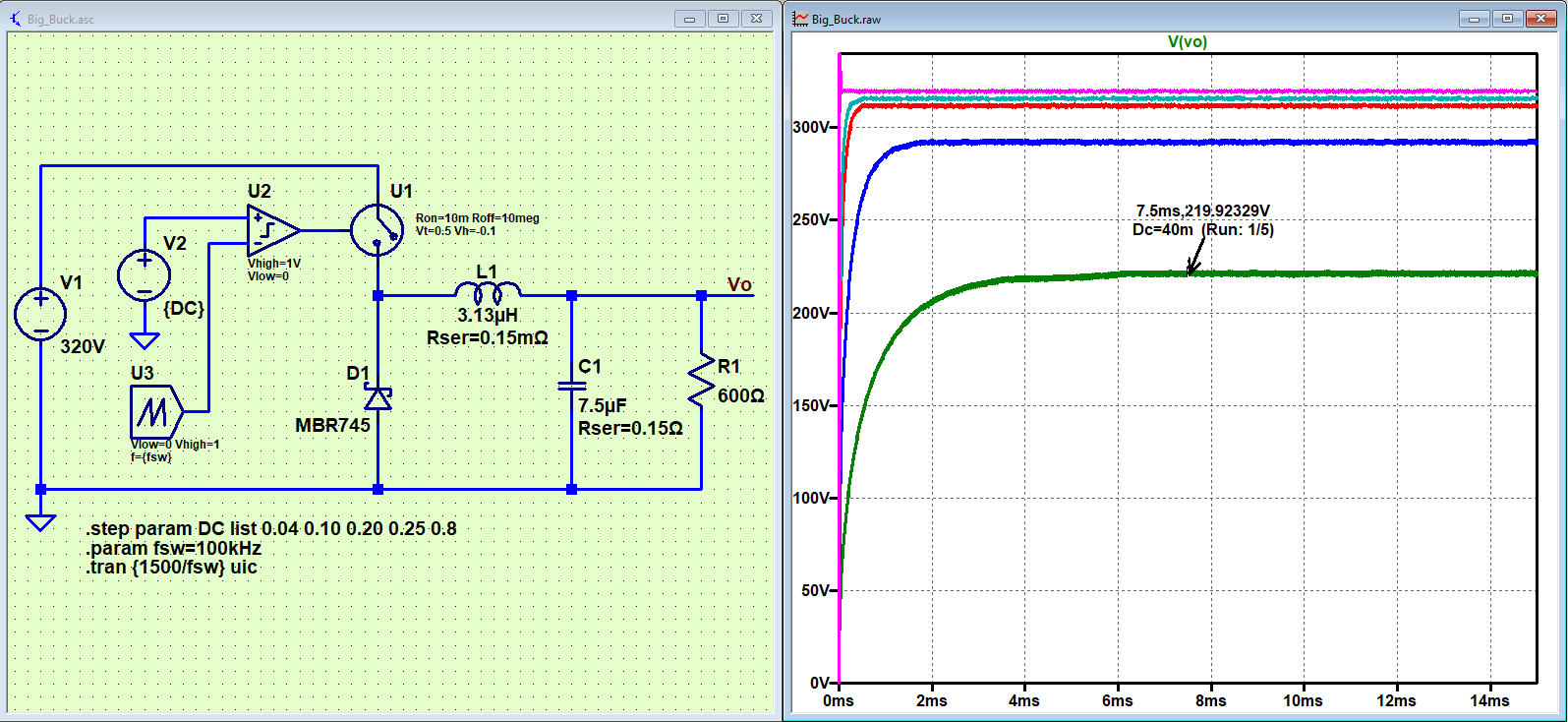Click the U1 reference designator label
This screenshot has height=722, width=1568.
401,191
